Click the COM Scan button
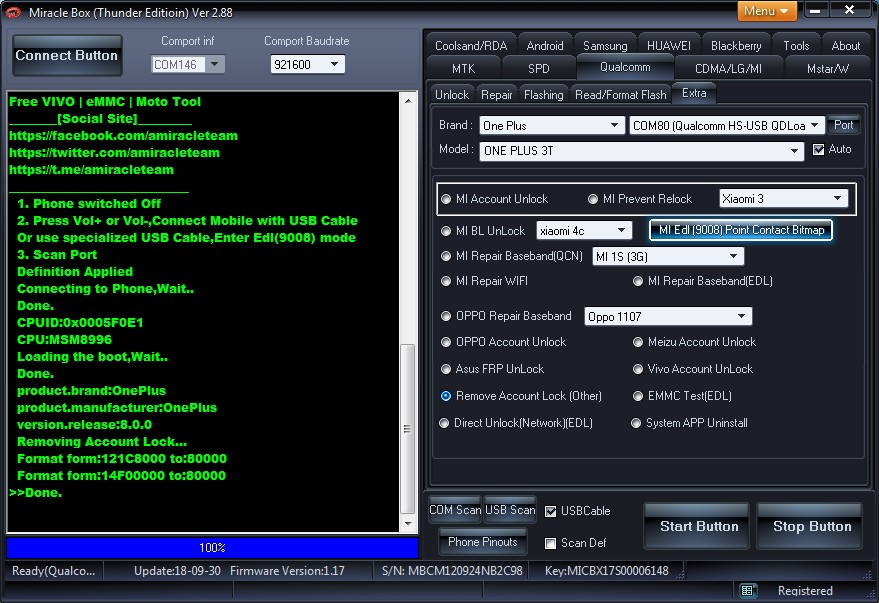The image size is (879, 603). point(455,509)
